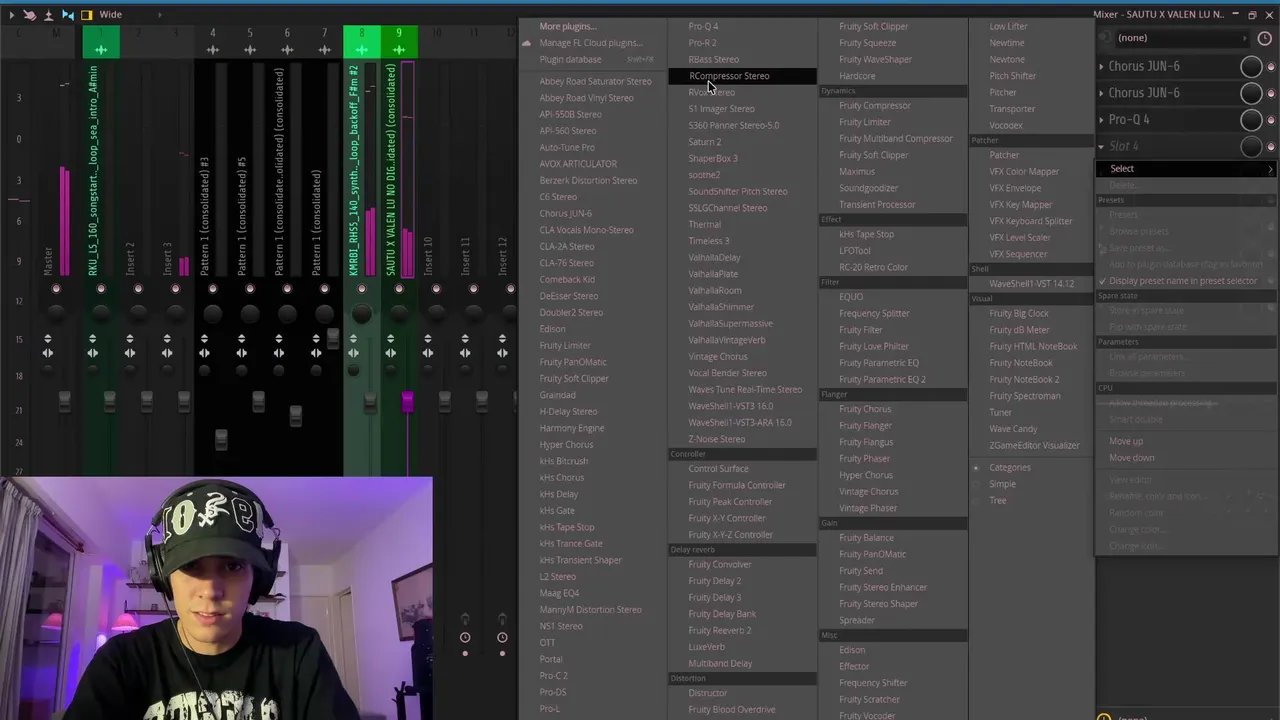The image size is (1280, 720).
Task: Select Fruity Parametric EQ 2 plugin
Action: tap(882, 379)
